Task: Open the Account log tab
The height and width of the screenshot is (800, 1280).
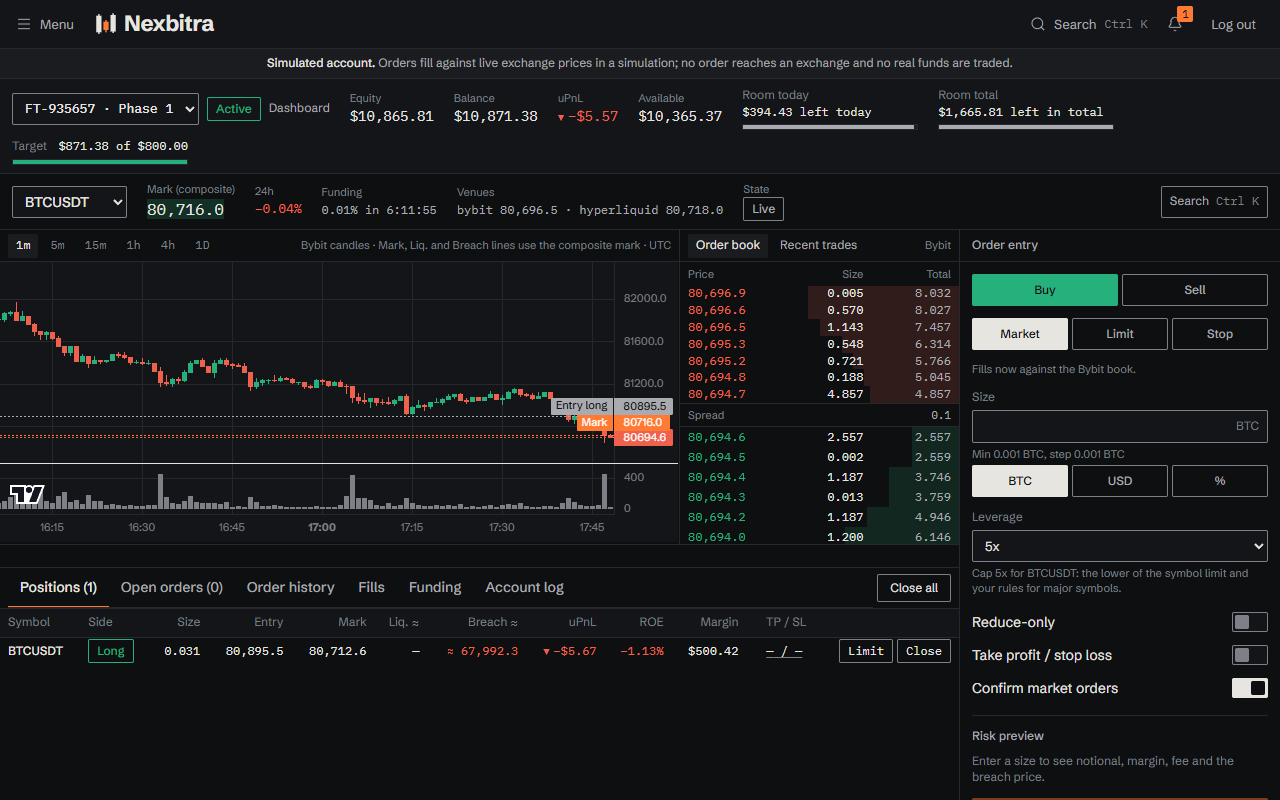Action: point(524,587)
